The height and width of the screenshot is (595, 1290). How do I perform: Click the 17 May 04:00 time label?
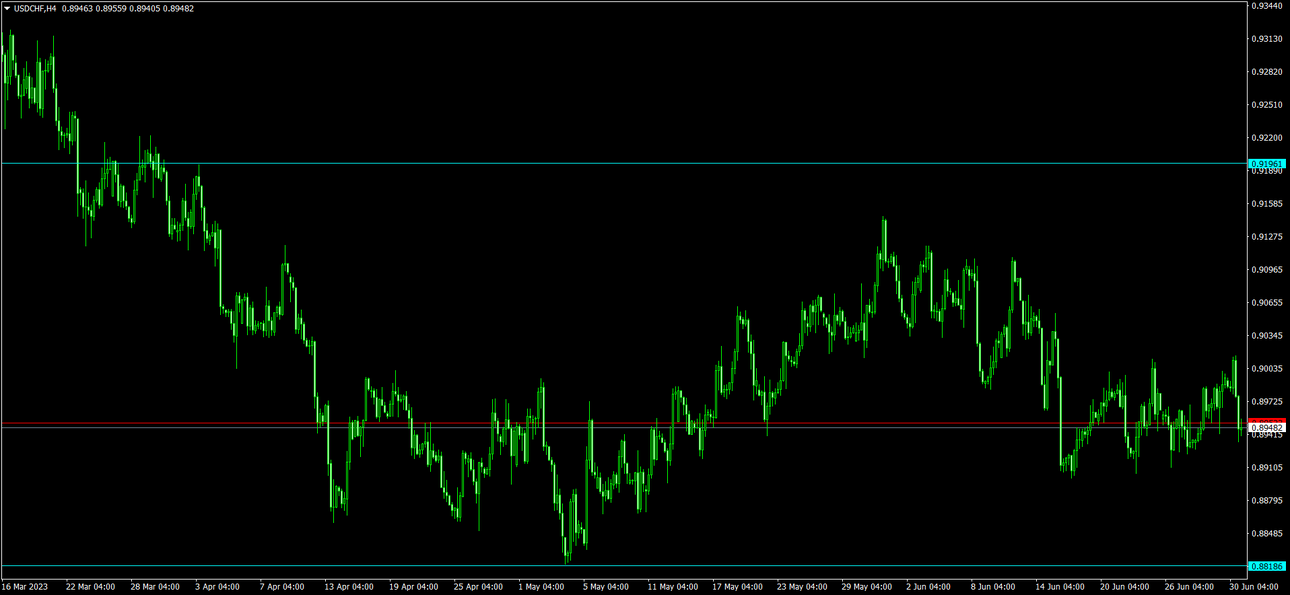click(x=737, y=587)
